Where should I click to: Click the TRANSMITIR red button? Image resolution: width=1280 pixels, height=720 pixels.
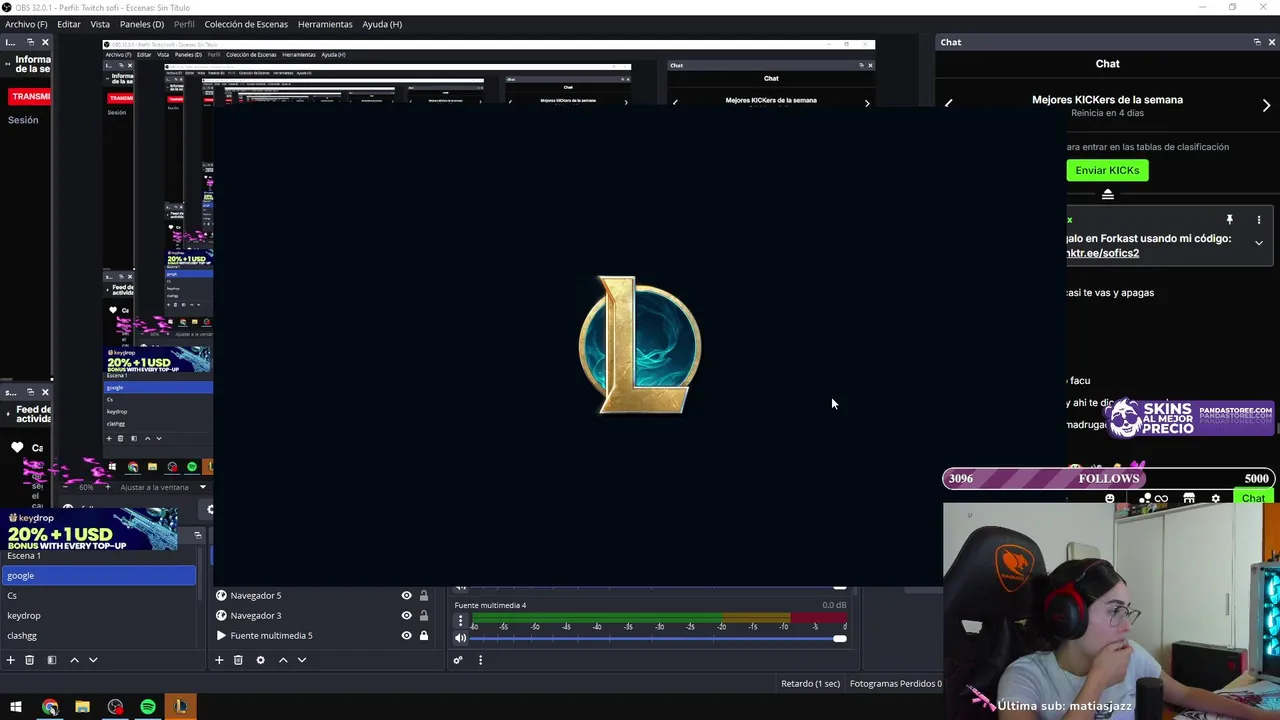point(31,96)
